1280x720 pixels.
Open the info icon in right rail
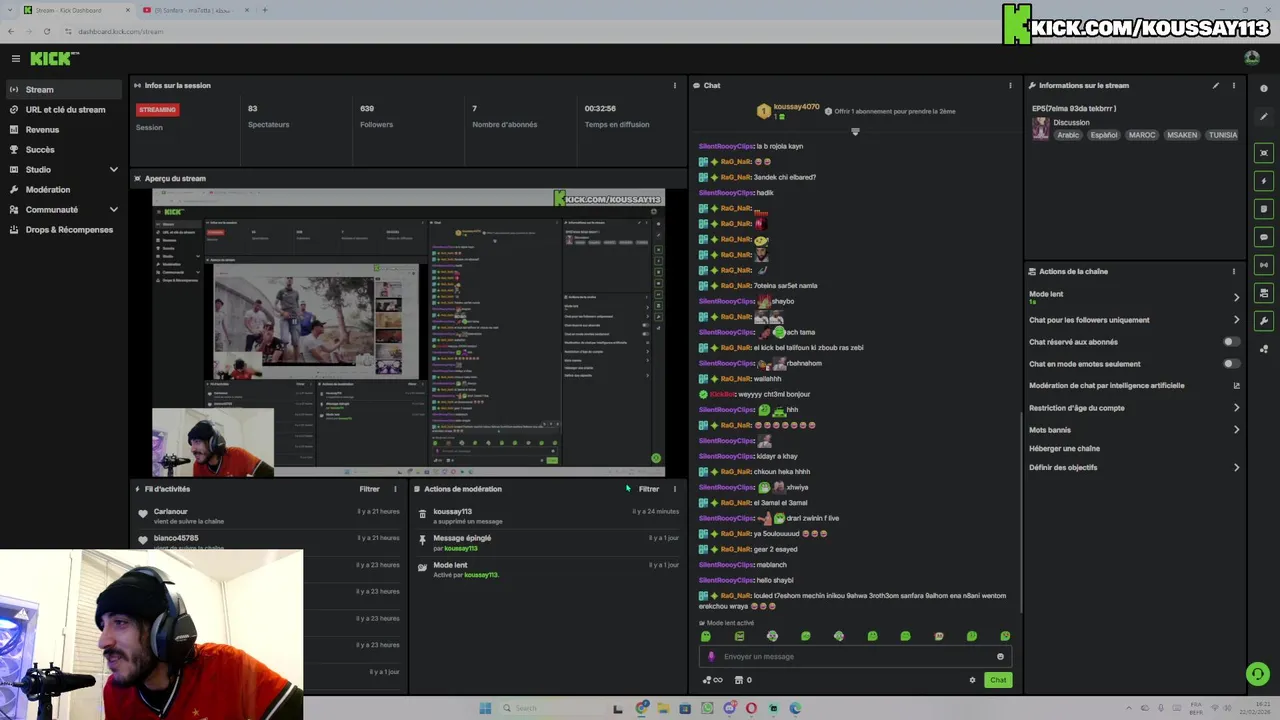click(1264, 89)
